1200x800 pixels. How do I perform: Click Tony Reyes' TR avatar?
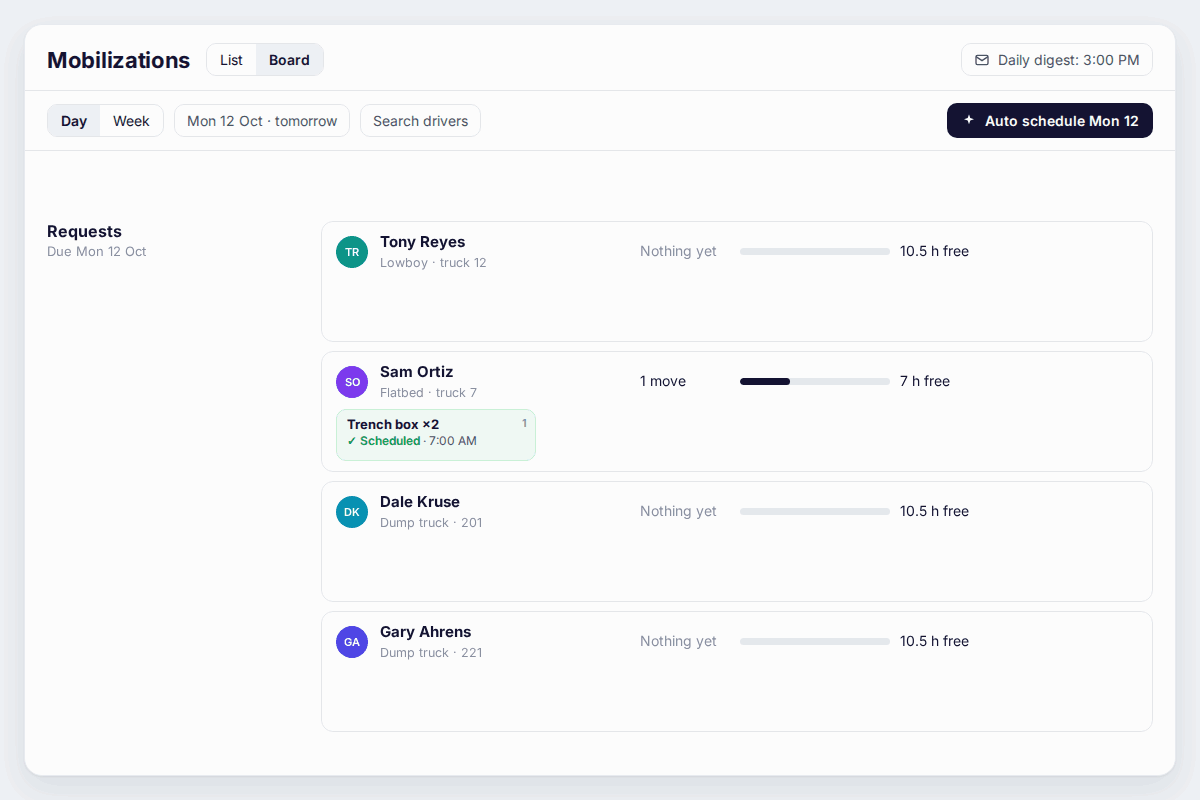352,252
